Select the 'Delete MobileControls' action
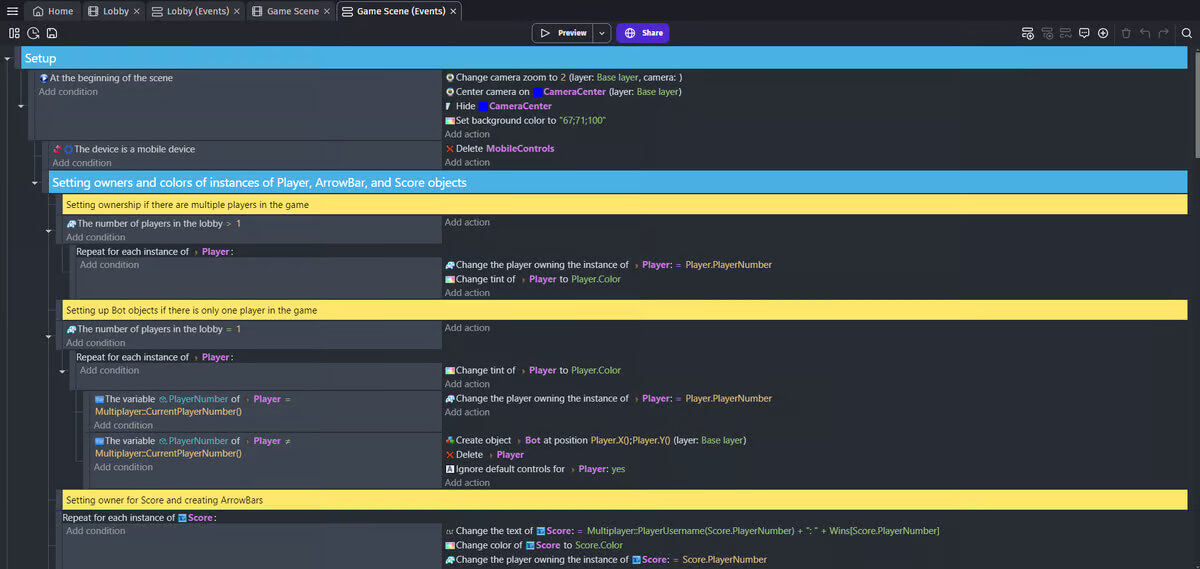The image size is (1200, 569). click(499, 148)
